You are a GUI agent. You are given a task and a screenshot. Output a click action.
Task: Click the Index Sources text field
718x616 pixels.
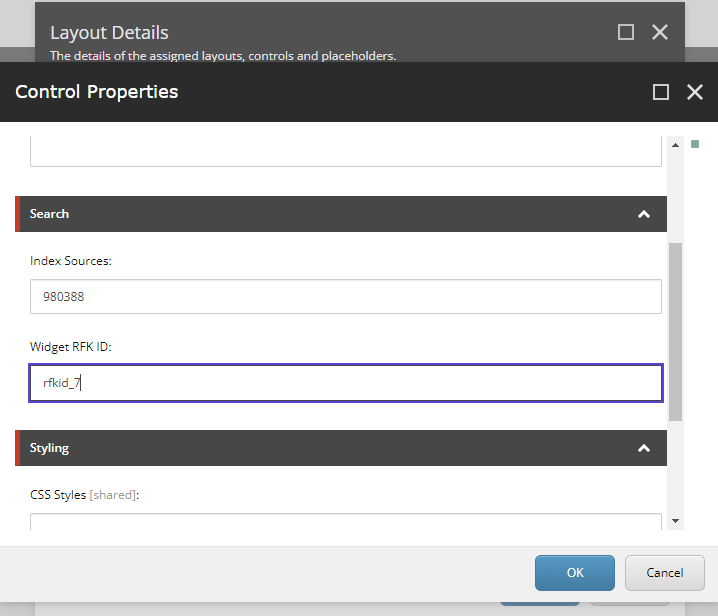click(345, 297)
